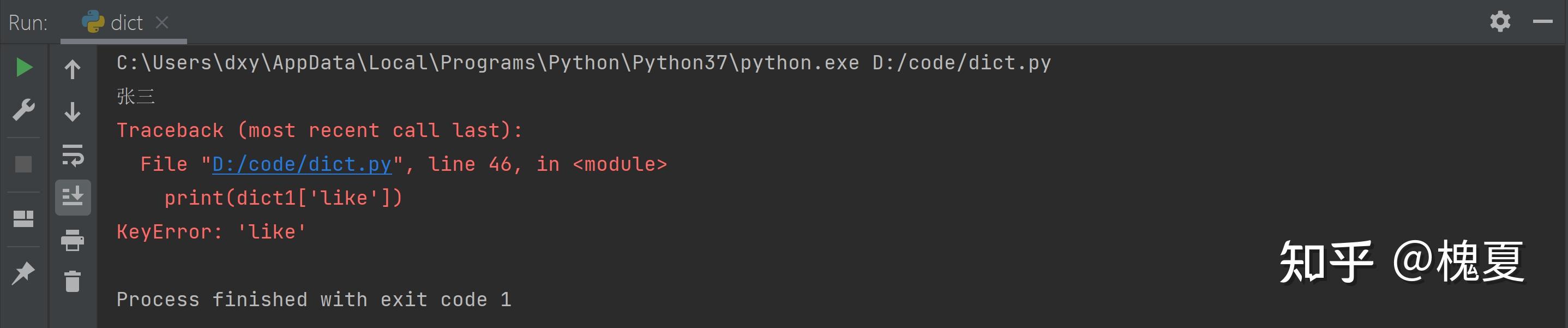
Task: Clear all console output with trash icon
Action: pos(73,282)
